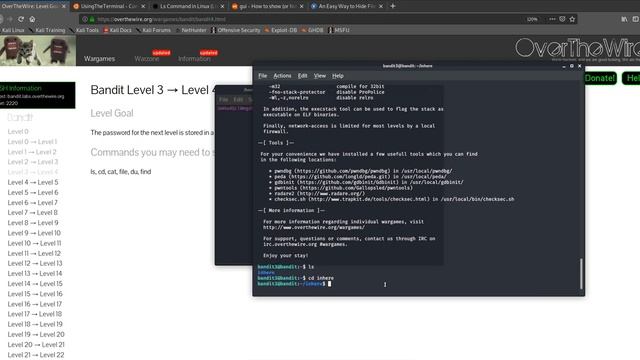Open the NetHunter bookmark

coord(191,30)
